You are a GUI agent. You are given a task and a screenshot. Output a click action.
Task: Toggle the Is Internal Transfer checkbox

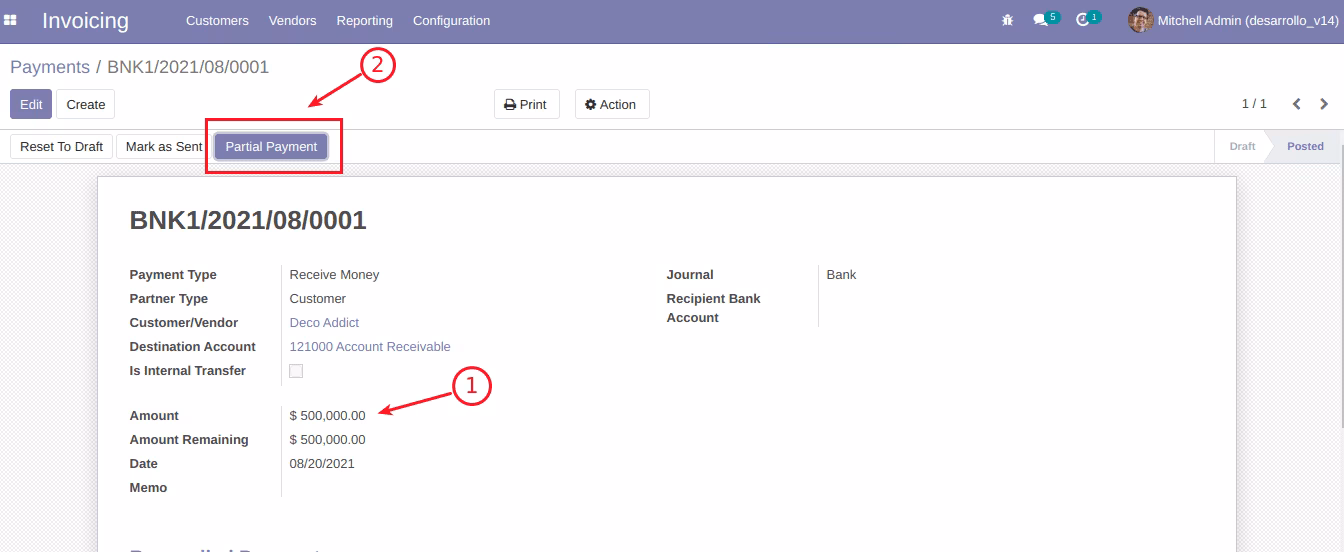coord(296,371)
